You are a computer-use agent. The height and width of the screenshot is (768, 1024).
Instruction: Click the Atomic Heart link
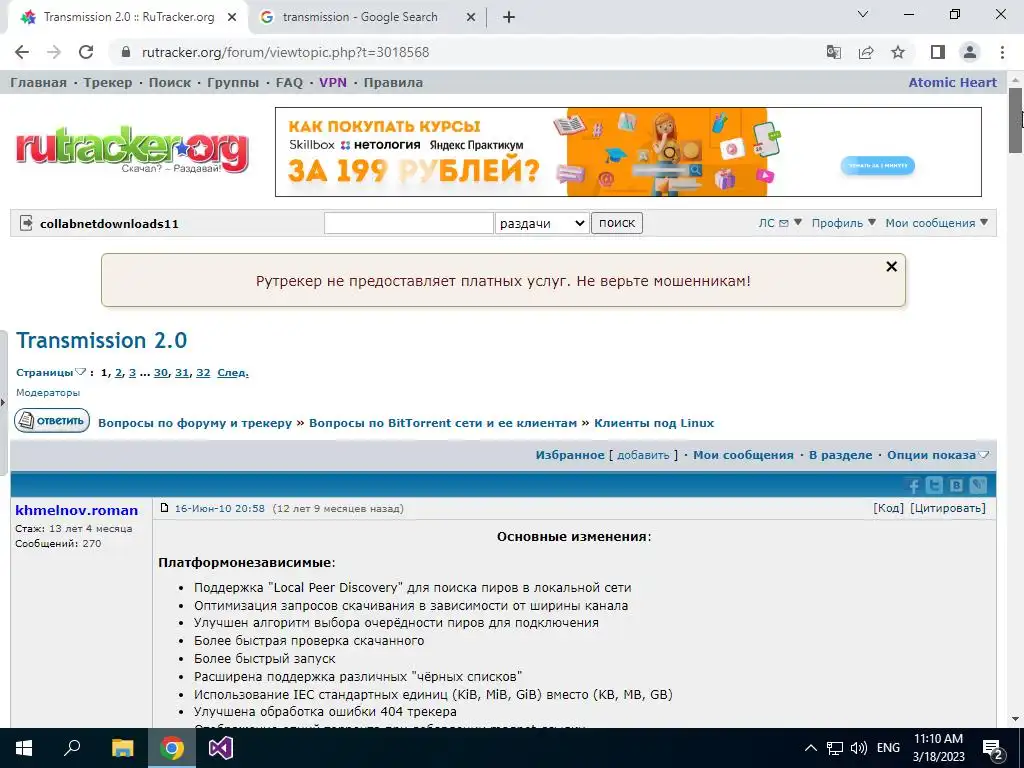click(x=953, y=83)
